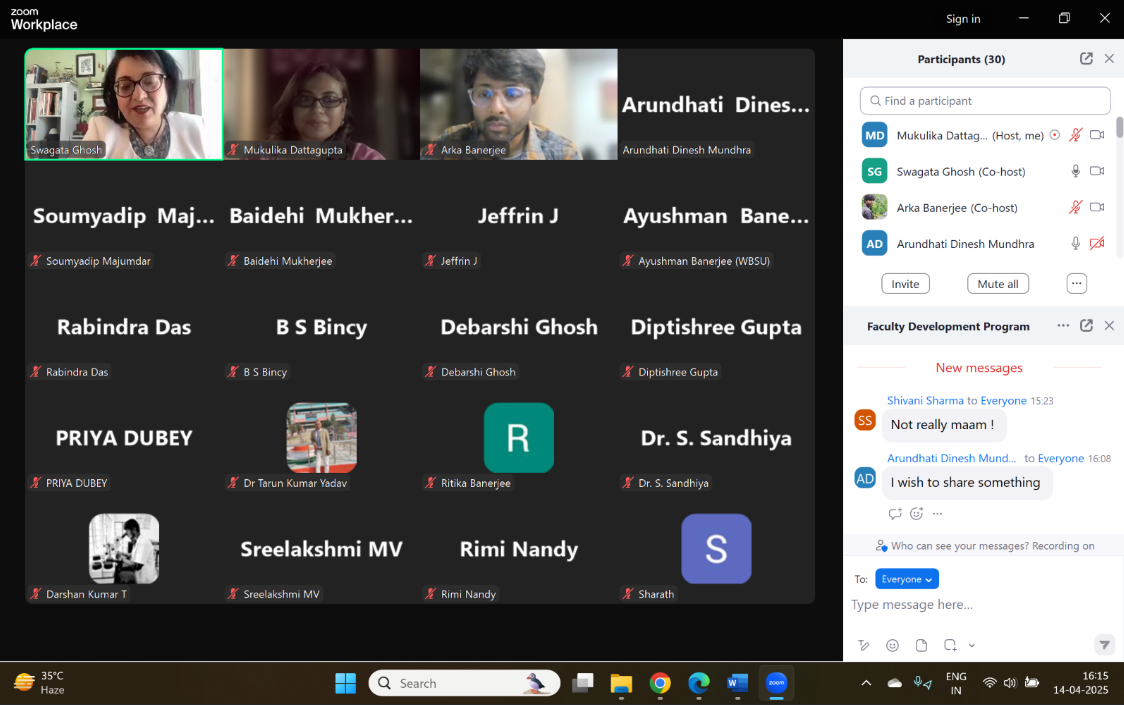
Task: Select Arka Banerjee's video tile
Action: [519, 104]
